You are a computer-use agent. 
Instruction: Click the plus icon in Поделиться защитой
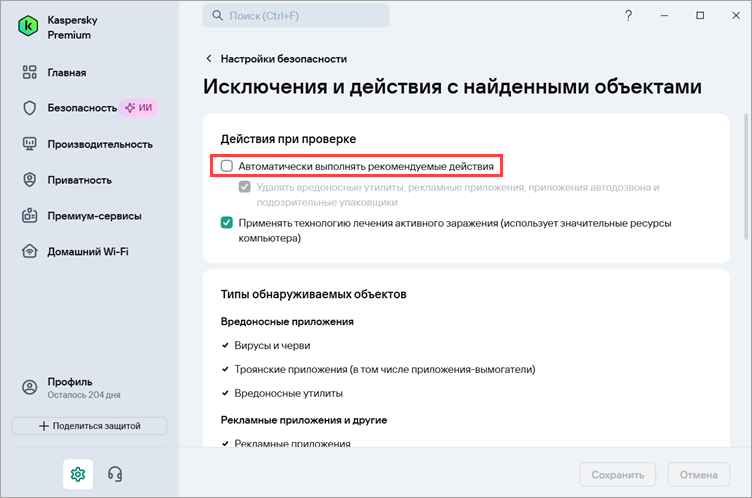coord(44,426)
